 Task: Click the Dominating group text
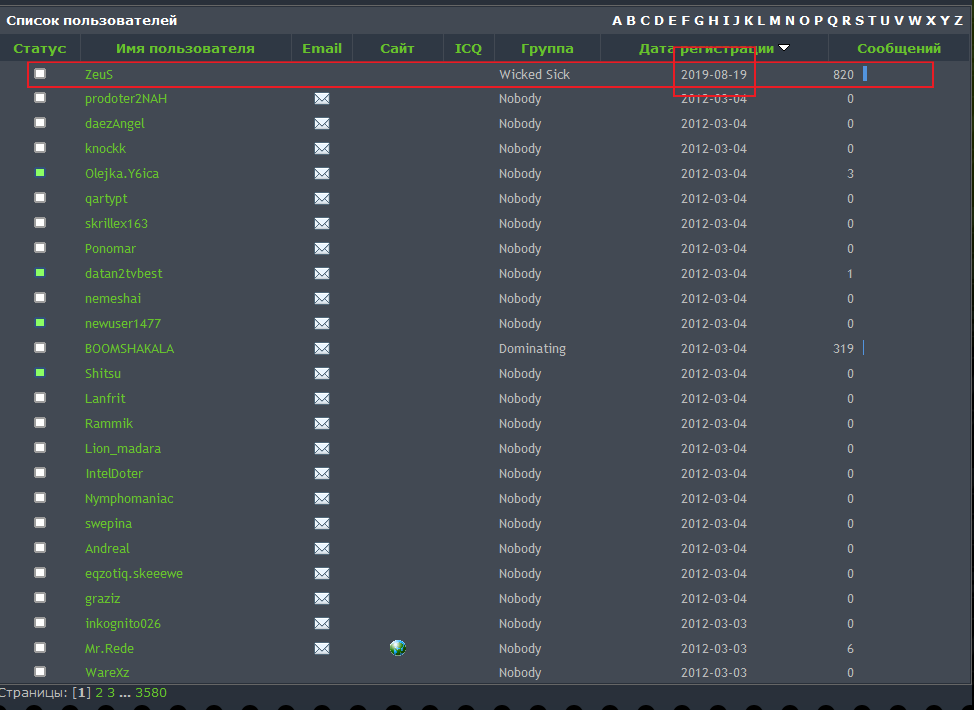tap(532, 348)
